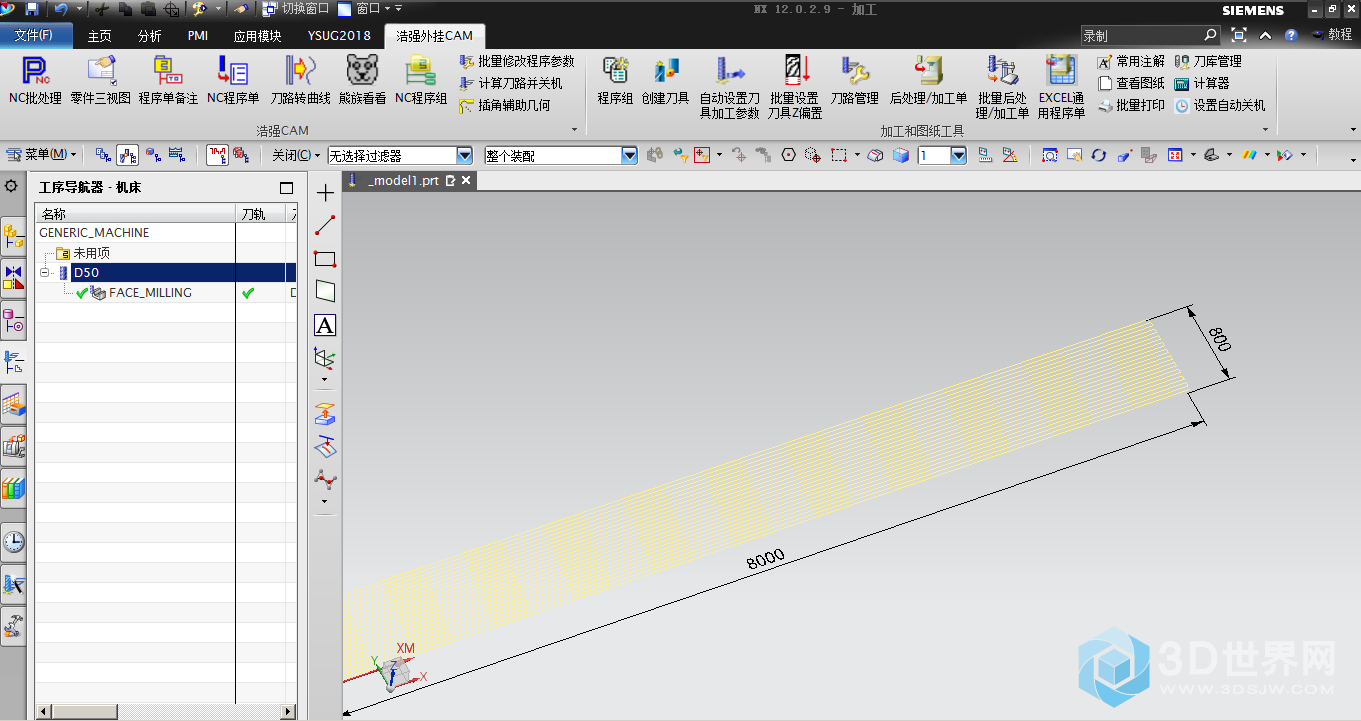Maximize the 工序导航器 panel checkbox
This screenshot has height=721, width=1361.
coord(287,188)
